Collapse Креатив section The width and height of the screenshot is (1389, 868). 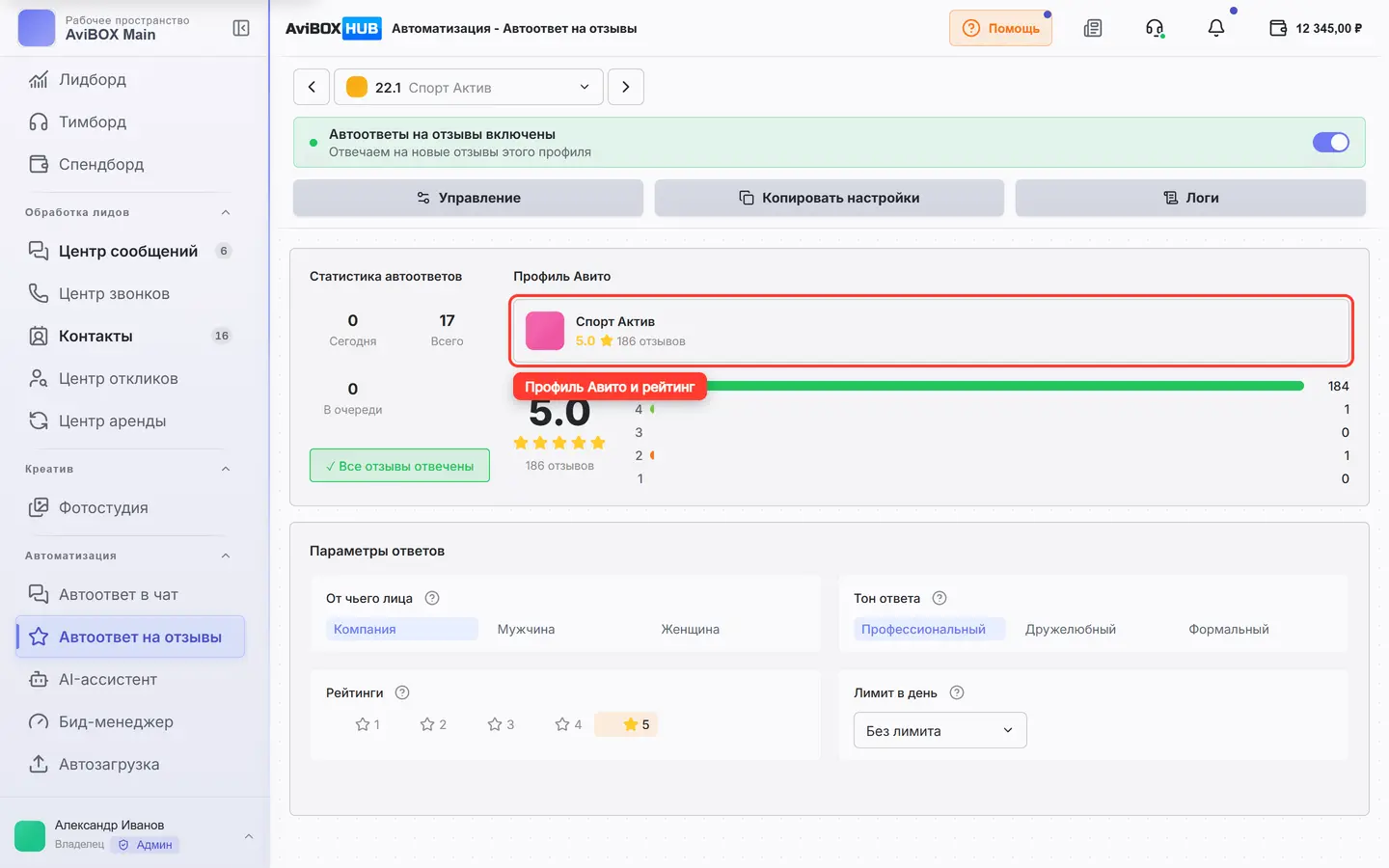(226, 469)
